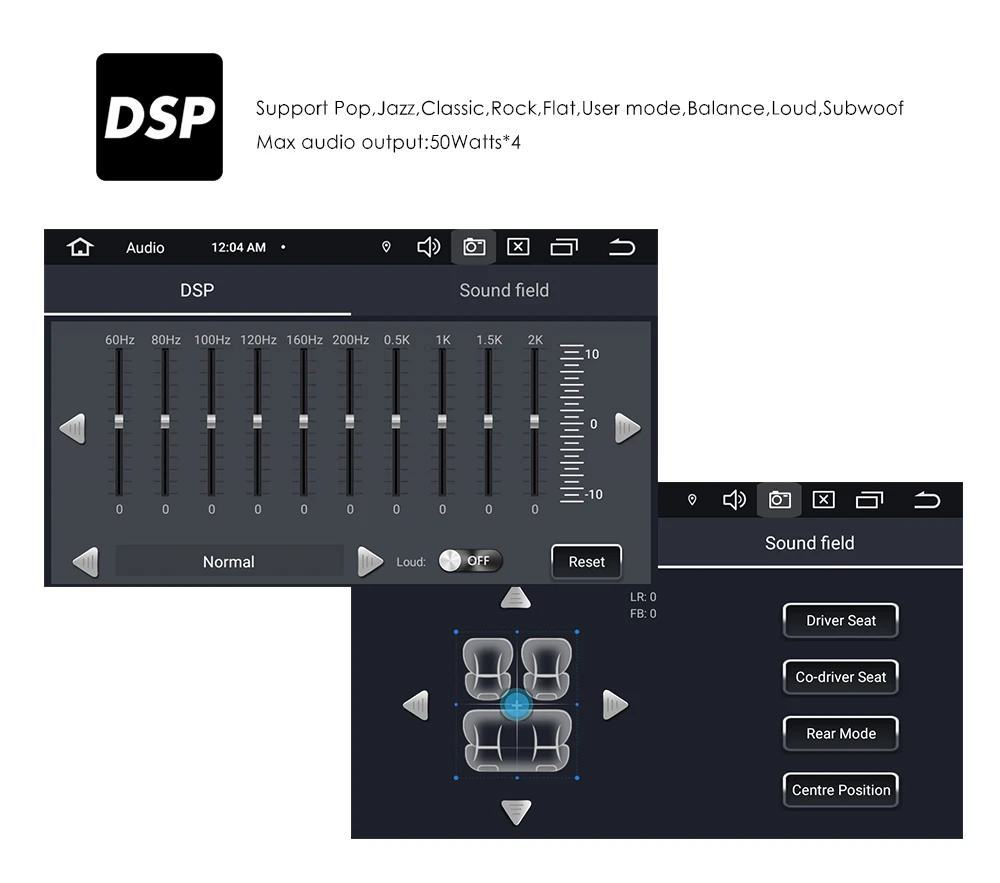Click the blue balance crosshair marker
Viewport: 1000px width, 883px height.
click(x=517, y=705)
